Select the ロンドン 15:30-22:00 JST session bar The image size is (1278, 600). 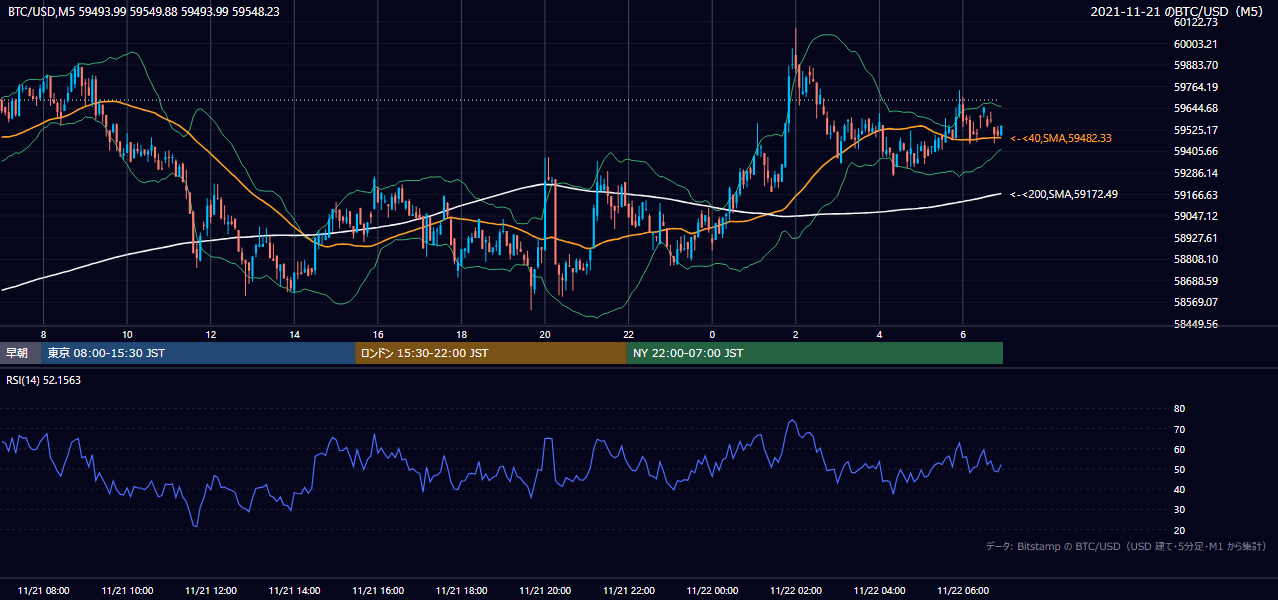491,353
